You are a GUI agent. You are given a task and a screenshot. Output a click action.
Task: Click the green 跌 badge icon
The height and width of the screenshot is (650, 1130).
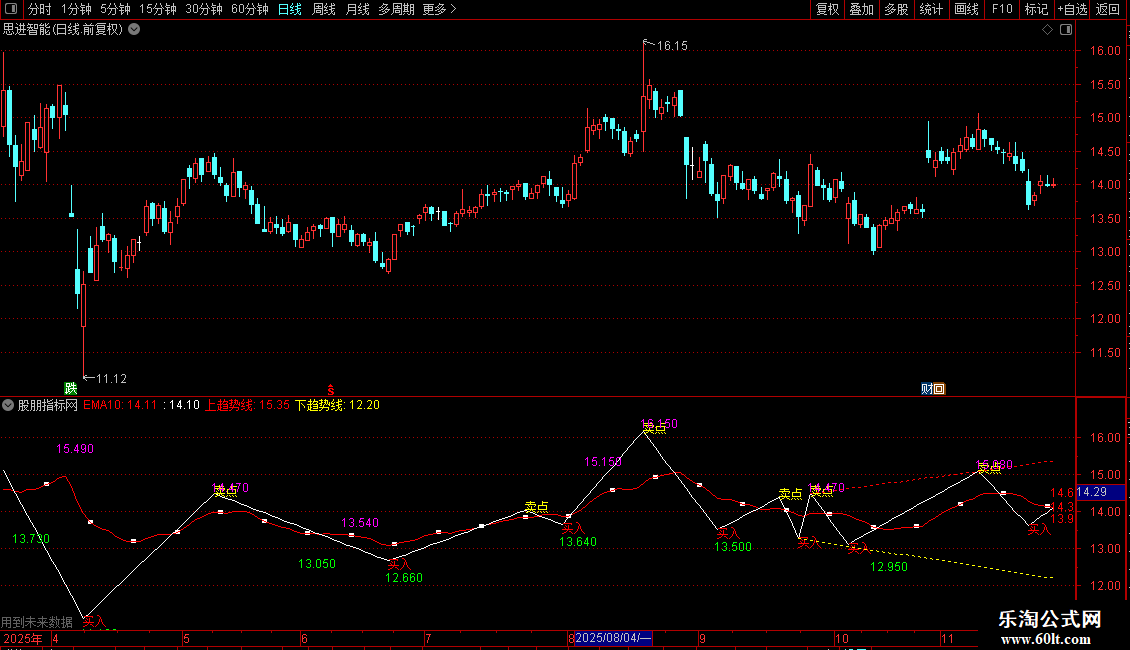click(70, 388)
